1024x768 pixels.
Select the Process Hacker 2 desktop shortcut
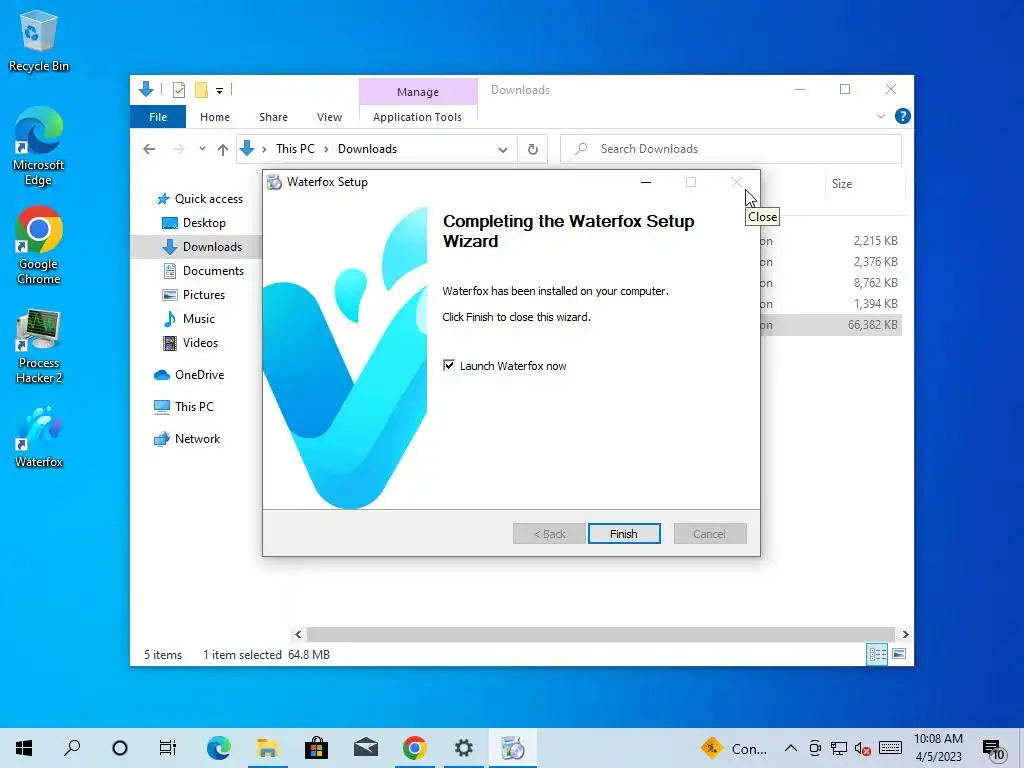click(39, 347)
